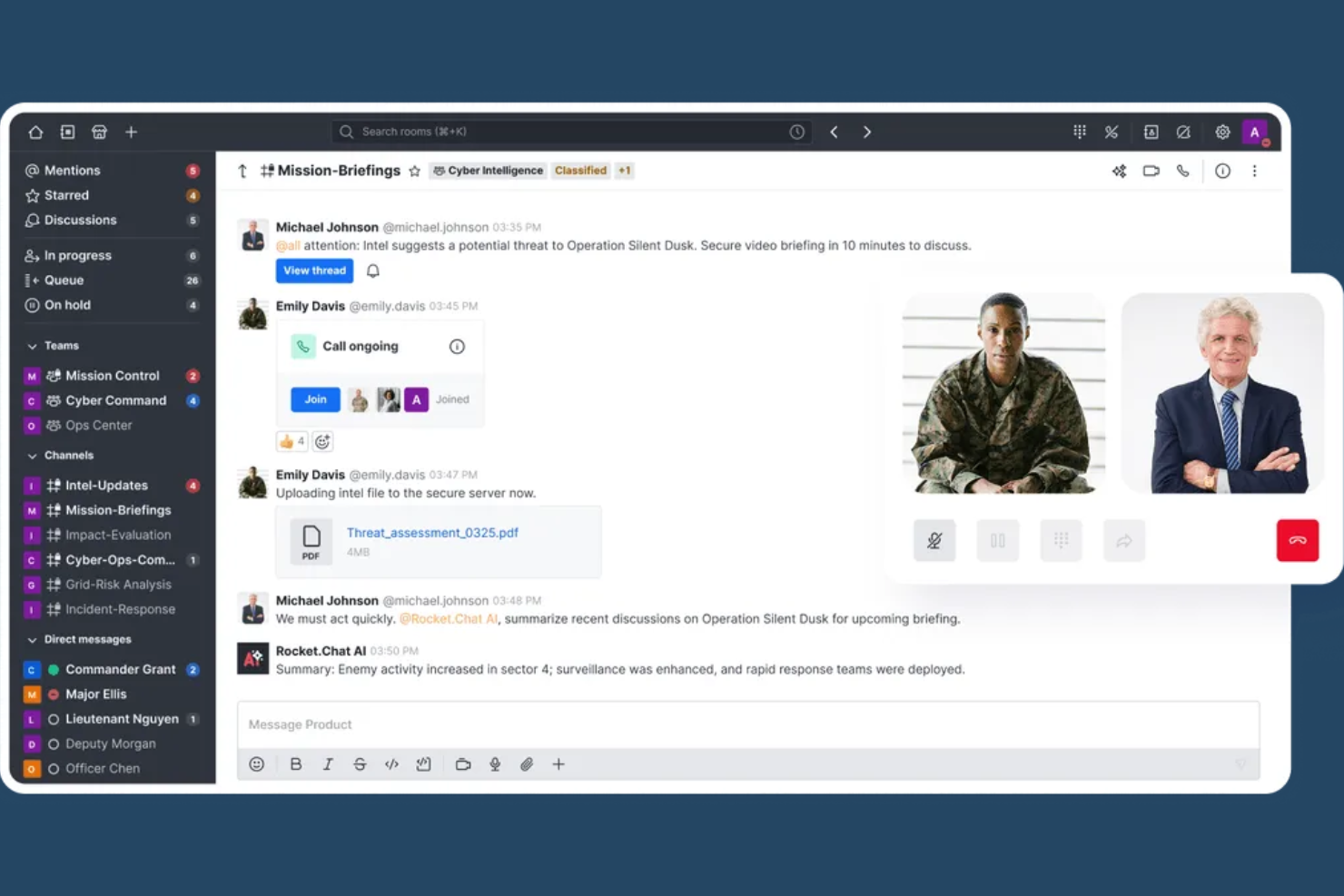Image resolution: width=1344 pixels, height=896 pixels.
Task: Open the kebab menu in channel header
Action: point(1254,171)
